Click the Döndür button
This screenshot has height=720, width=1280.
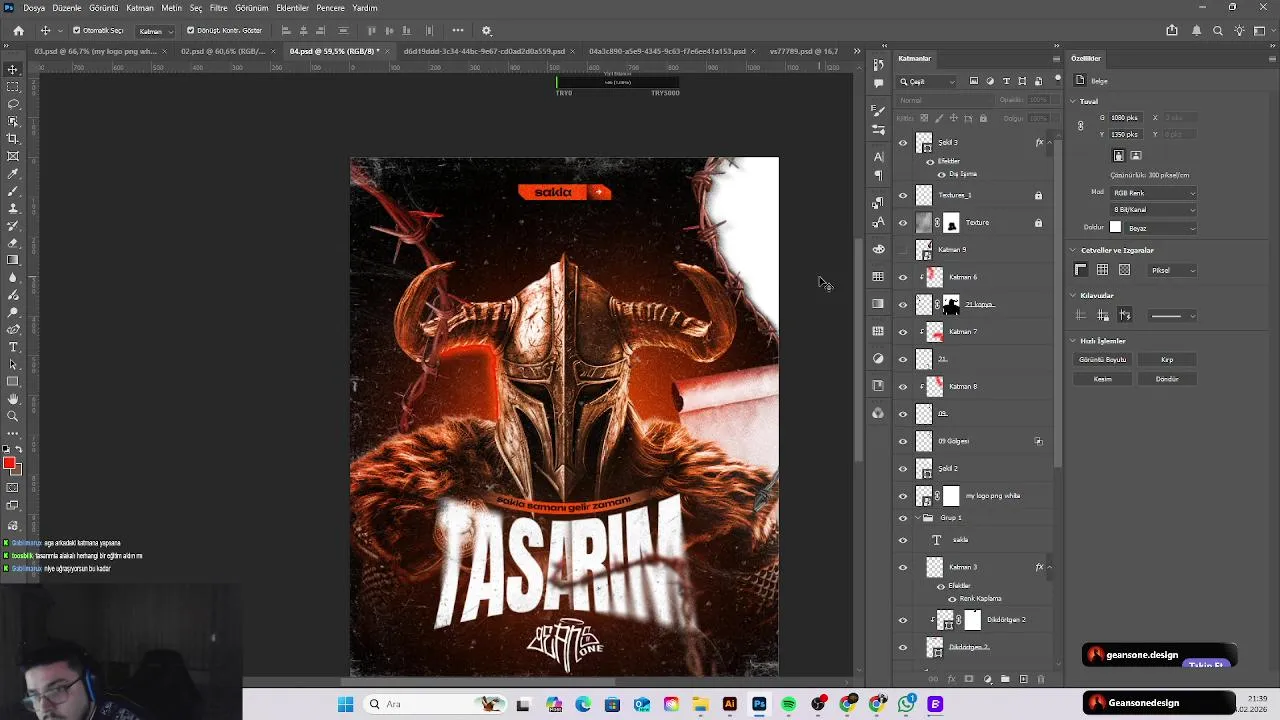[1167, 379]
